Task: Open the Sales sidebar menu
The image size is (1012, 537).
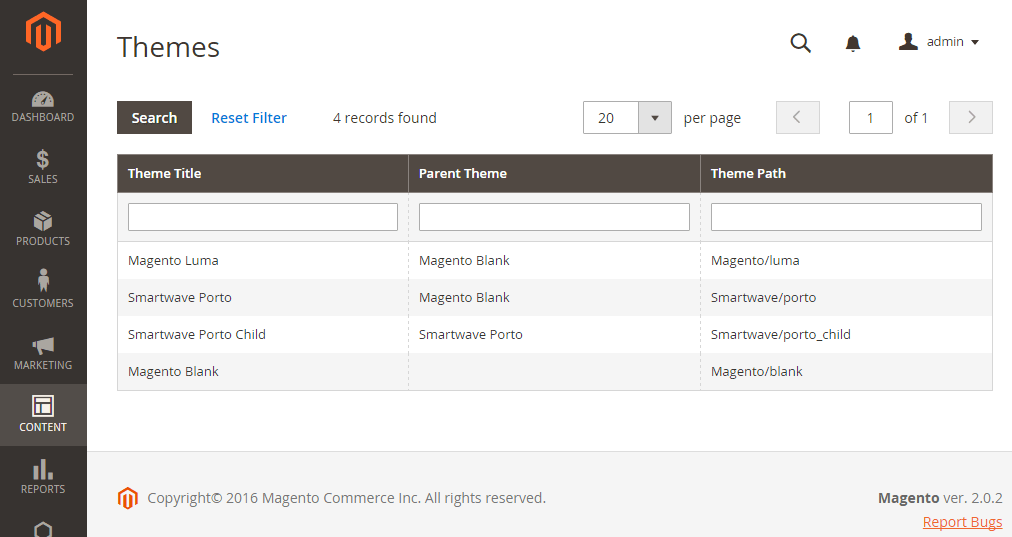Action: click(x=43, y=167)
